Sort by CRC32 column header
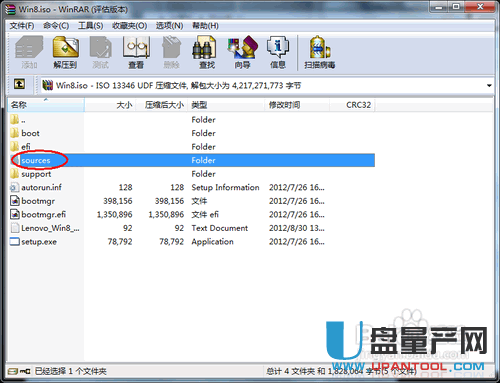The width and height of the screenshot is (500, 383). click(x=352, y=105)
